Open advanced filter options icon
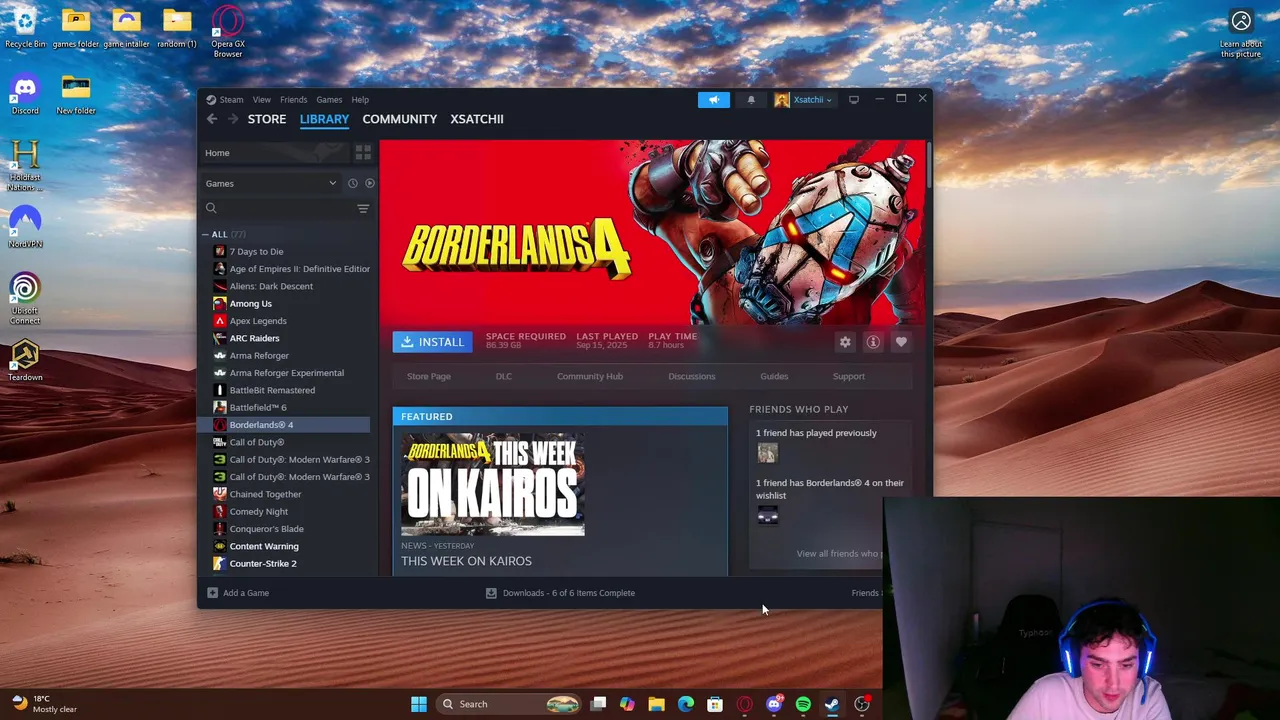Viewport: 1280px width, 720px height. pyautogui.click(x=363, y=208)
